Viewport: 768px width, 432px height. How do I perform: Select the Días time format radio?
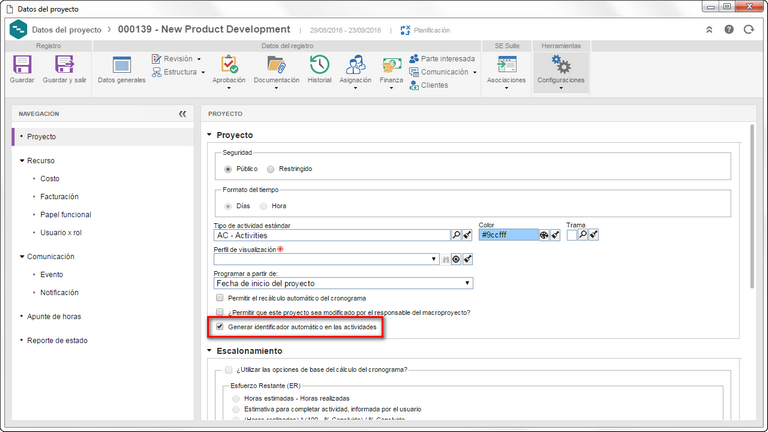(x=228, y=206)
